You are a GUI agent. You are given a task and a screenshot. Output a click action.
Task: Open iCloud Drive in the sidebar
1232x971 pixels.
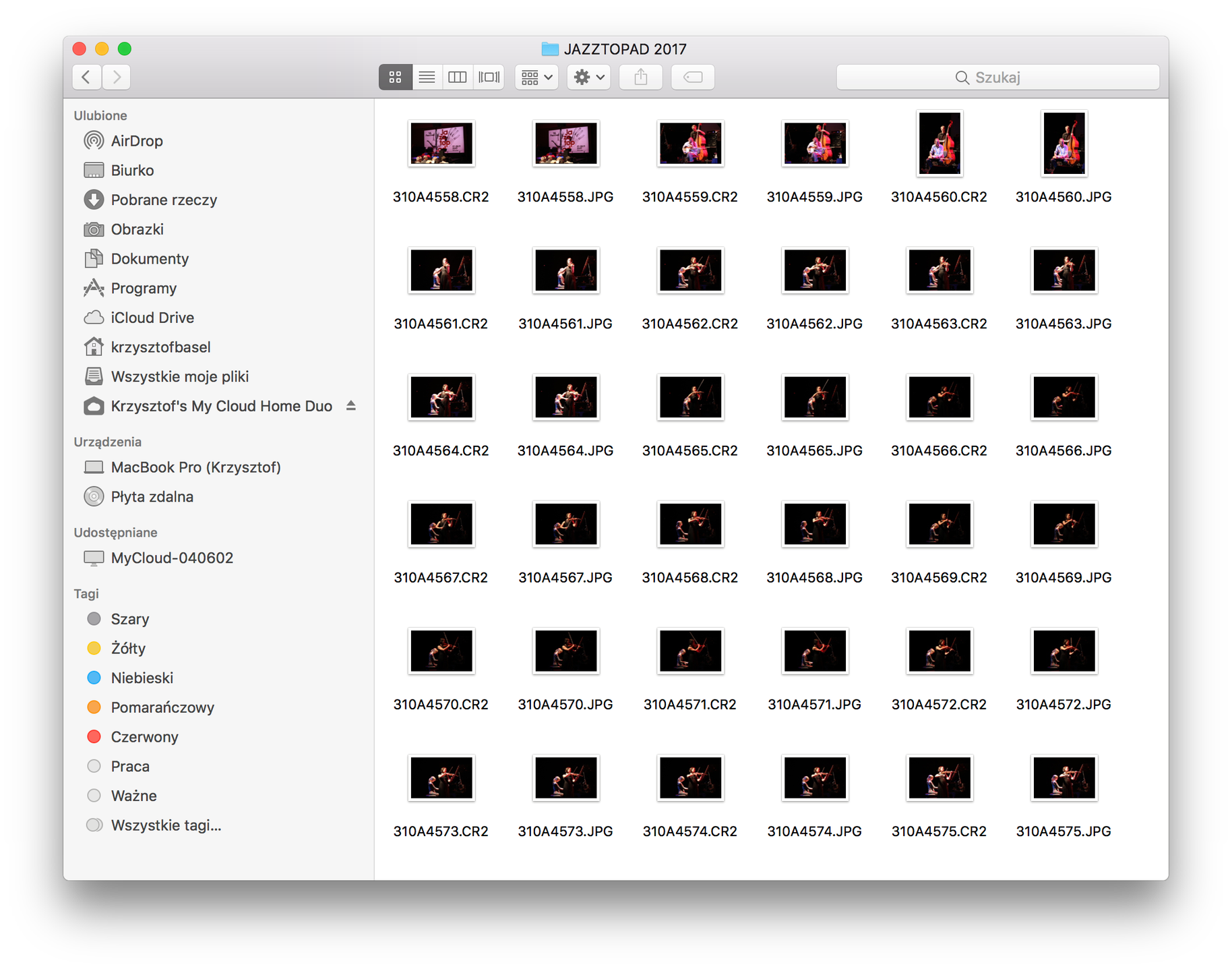click(139, 318)
